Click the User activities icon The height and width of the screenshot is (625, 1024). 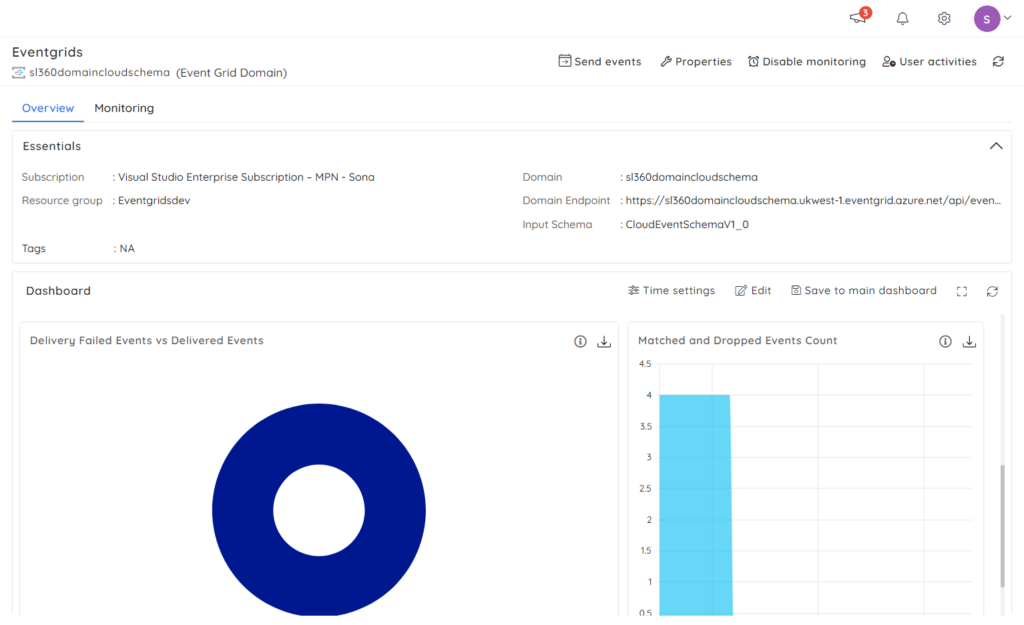[928, 61]
